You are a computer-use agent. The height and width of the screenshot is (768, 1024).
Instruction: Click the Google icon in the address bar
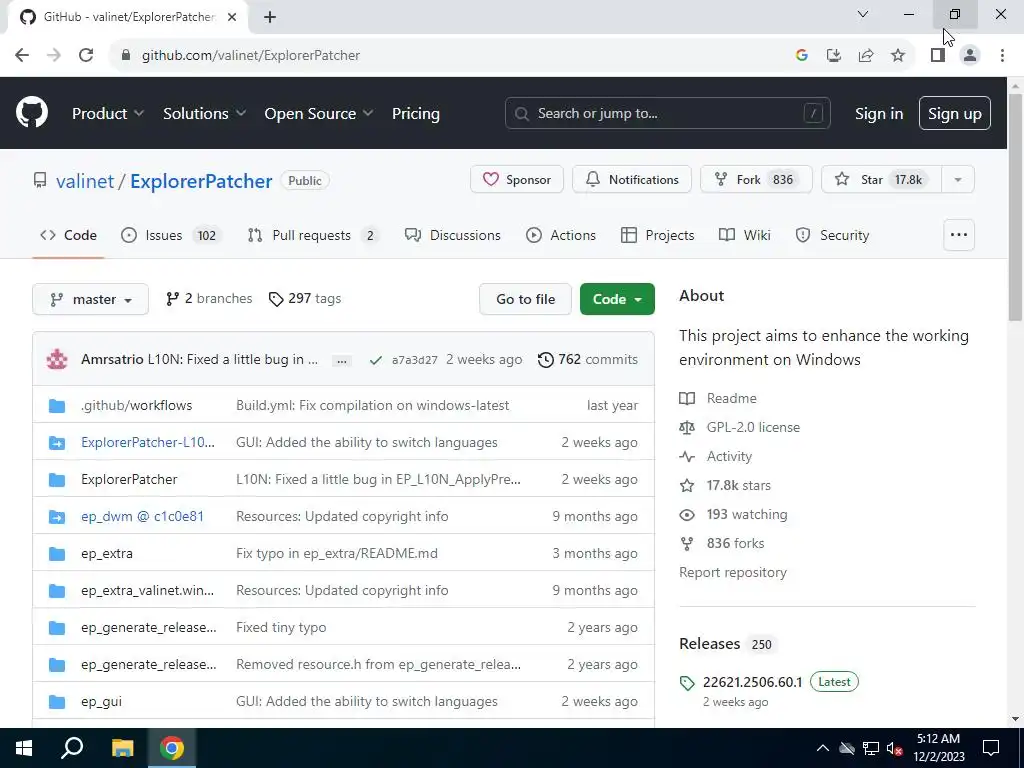(x=802, y=56)
